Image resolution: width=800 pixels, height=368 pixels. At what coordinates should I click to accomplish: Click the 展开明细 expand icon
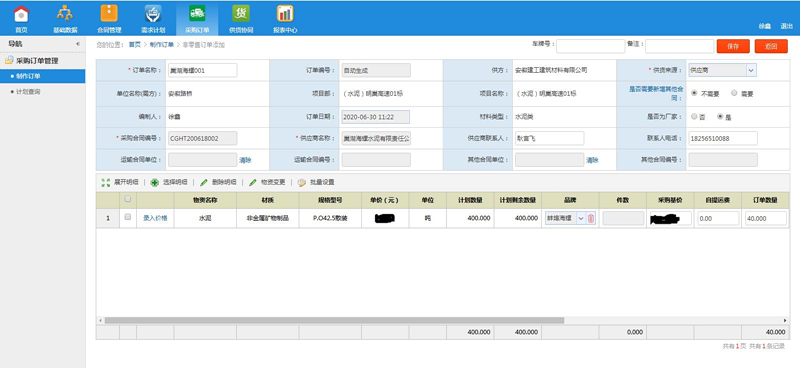point(106,182)
